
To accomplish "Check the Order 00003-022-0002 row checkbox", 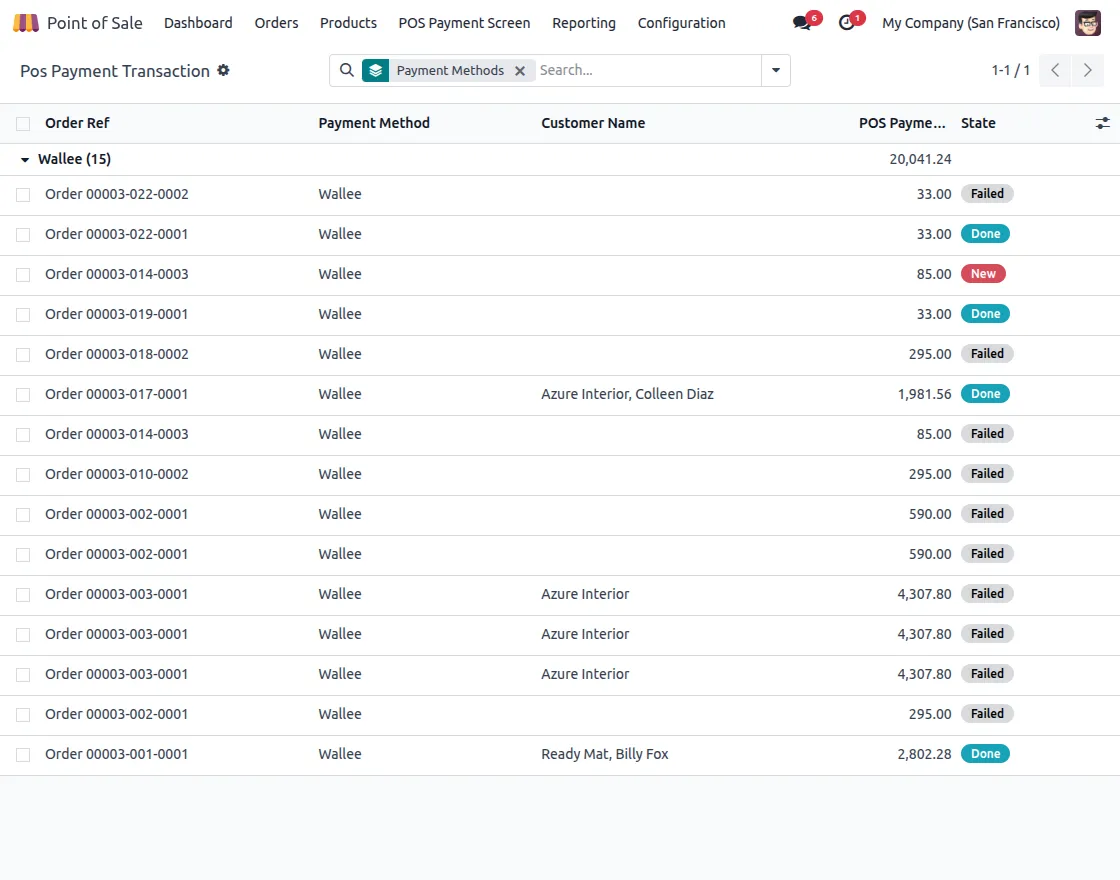I will [x=23, y=194].
